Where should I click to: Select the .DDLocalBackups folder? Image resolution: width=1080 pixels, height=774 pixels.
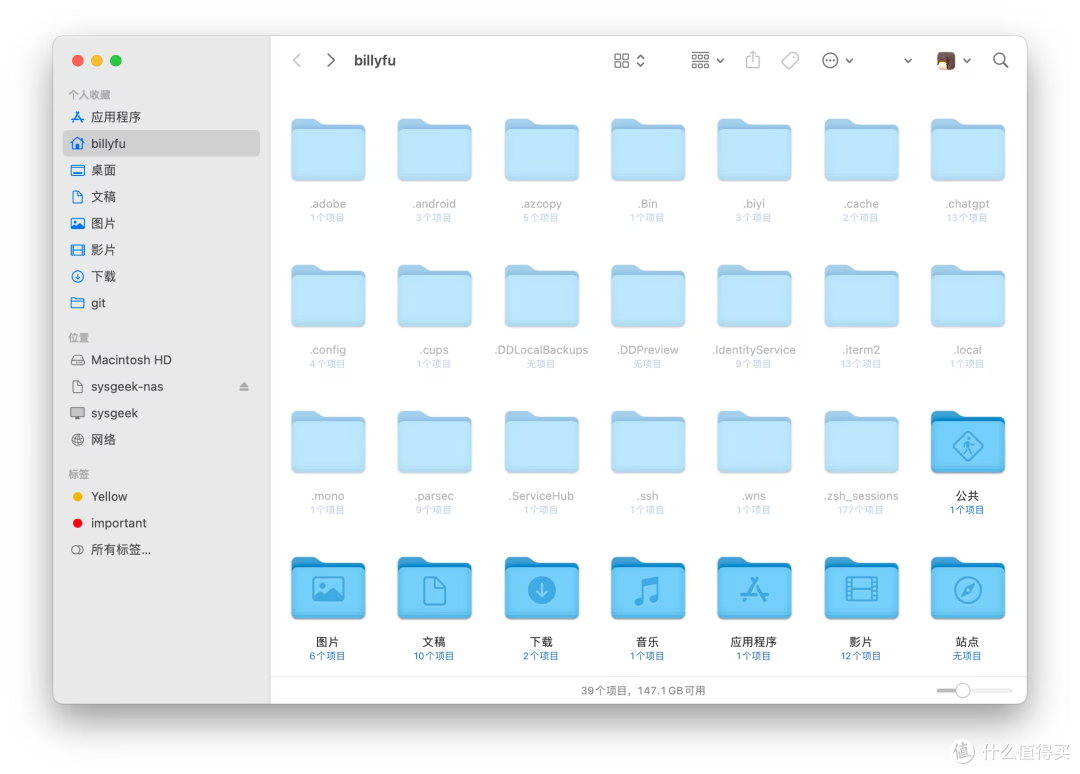click(541, 296)
